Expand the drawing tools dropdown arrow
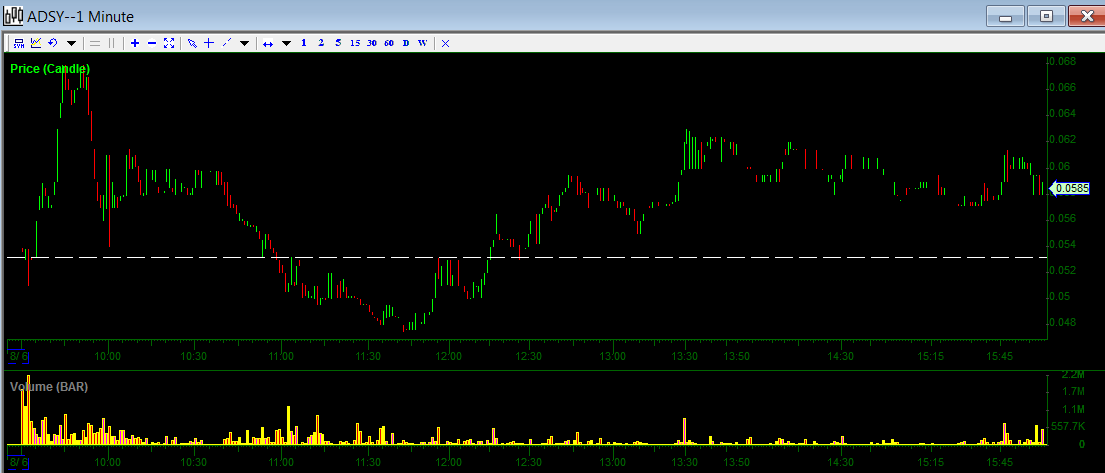The height and width of the screenshot is (473, 1105). click(244, 43)
